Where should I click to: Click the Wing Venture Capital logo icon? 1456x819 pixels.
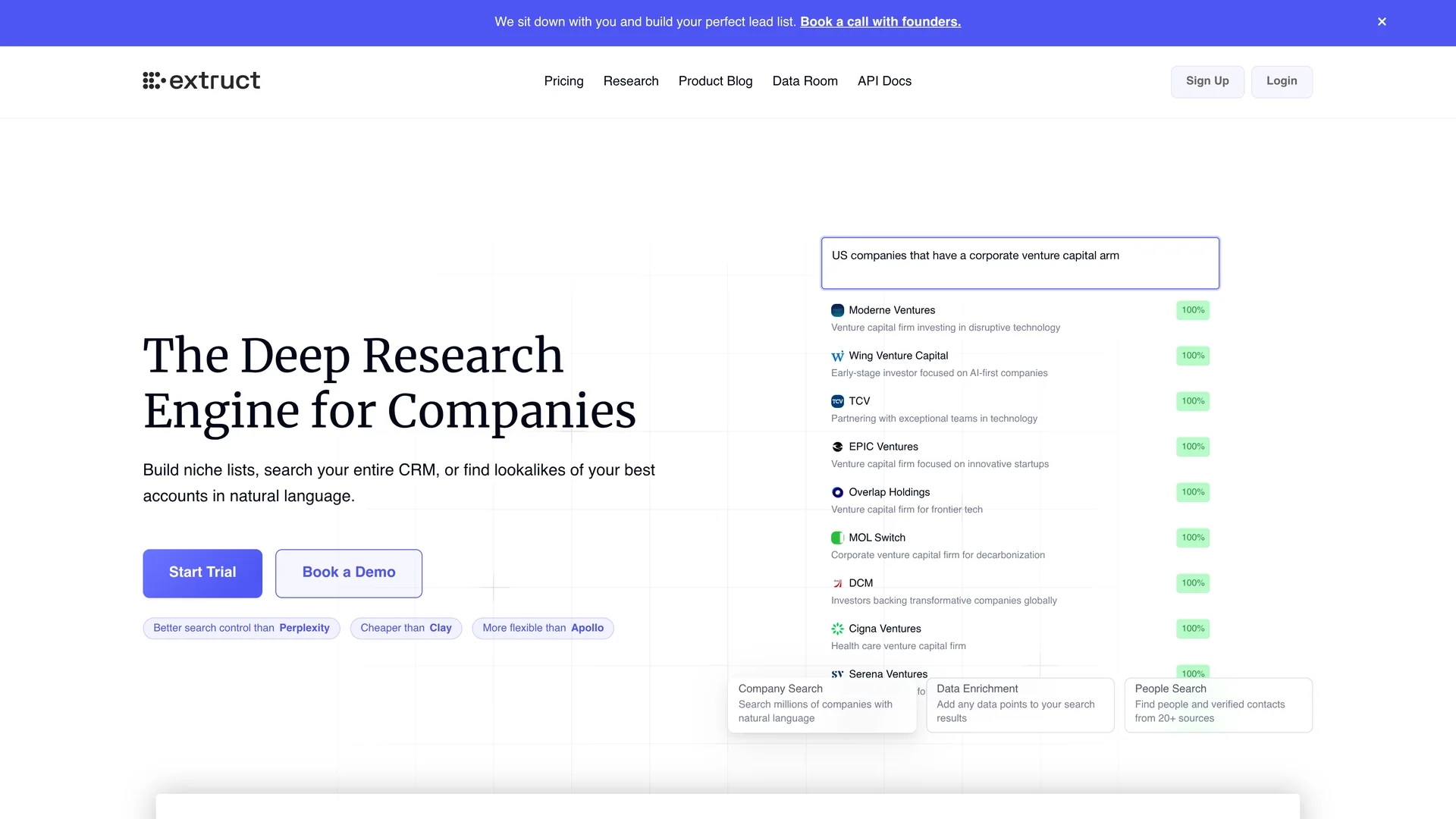[837, 356]
